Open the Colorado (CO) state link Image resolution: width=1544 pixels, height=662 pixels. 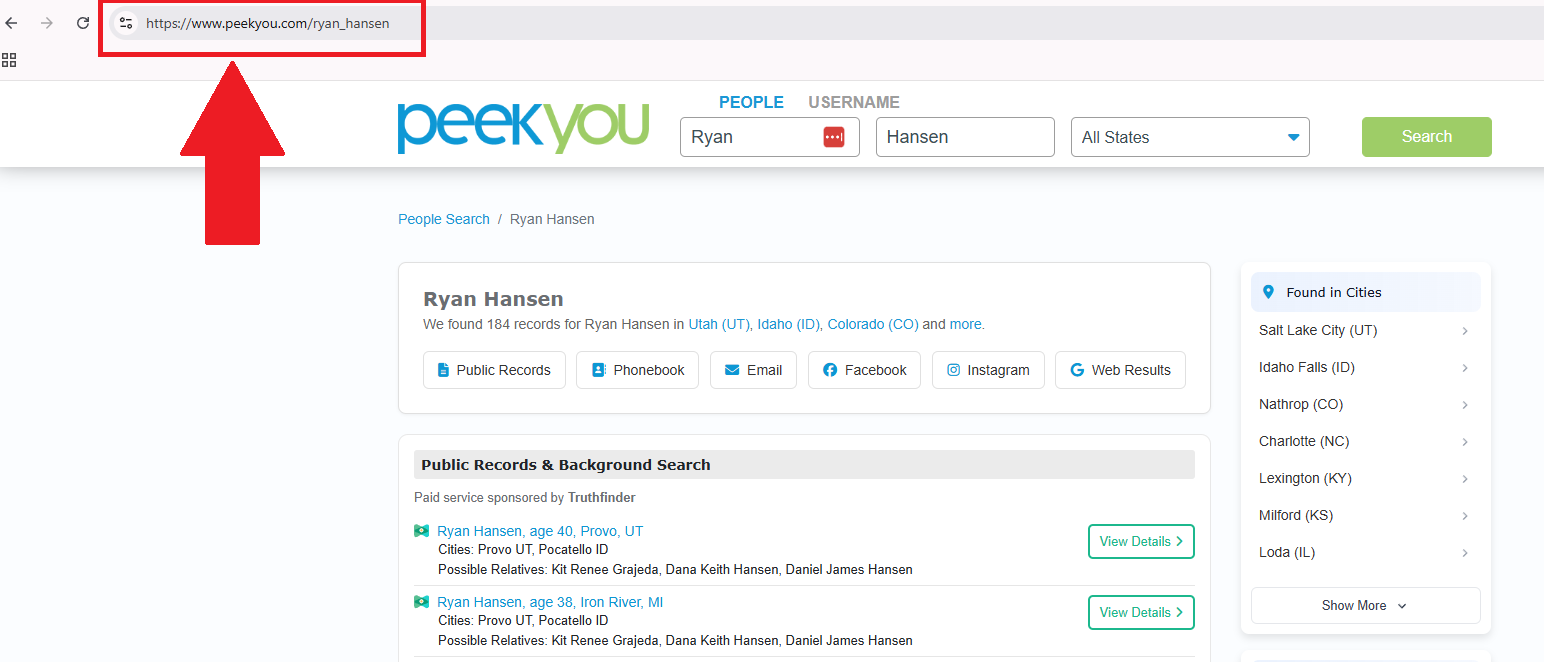coord(873,324)
